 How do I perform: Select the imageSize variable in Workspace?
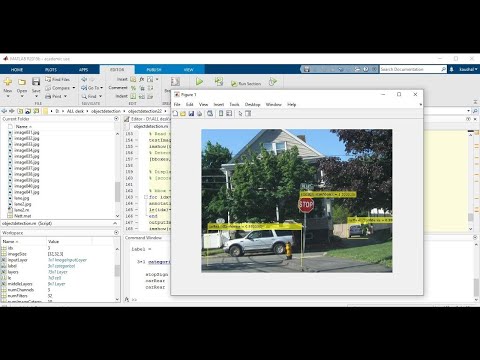click(17, 254)
